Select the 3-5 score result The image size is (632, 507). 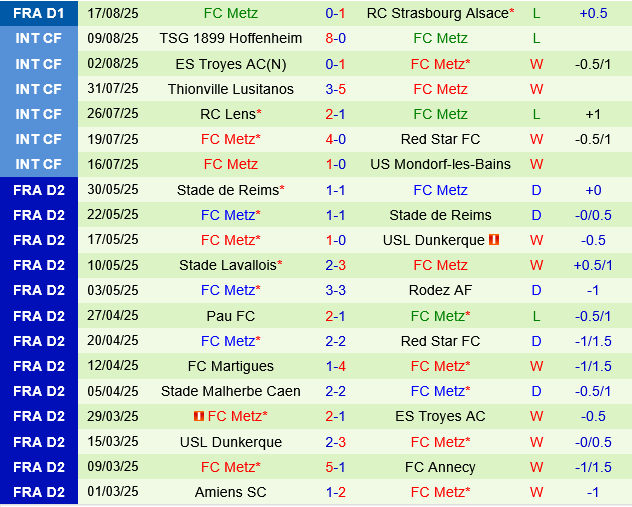(x=336, y=89)
